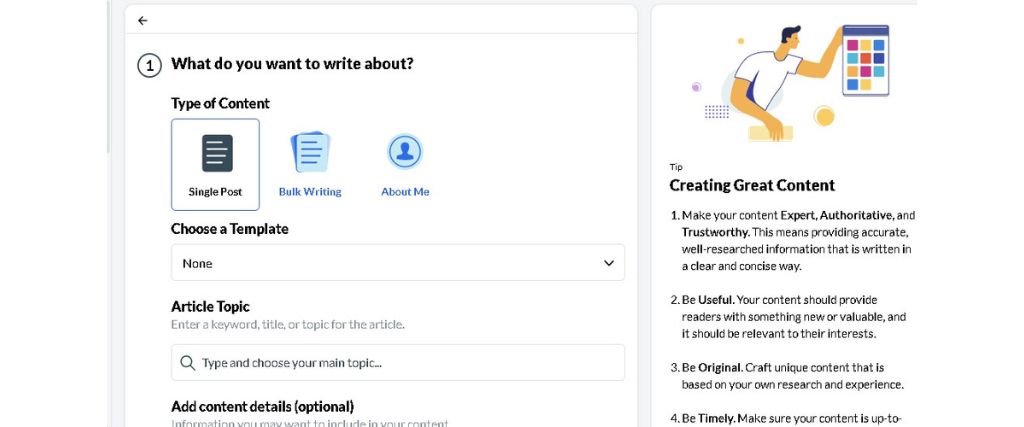Click the Bulk Writing label
This screenshot has height=427, width=1024.
point(310,192)
